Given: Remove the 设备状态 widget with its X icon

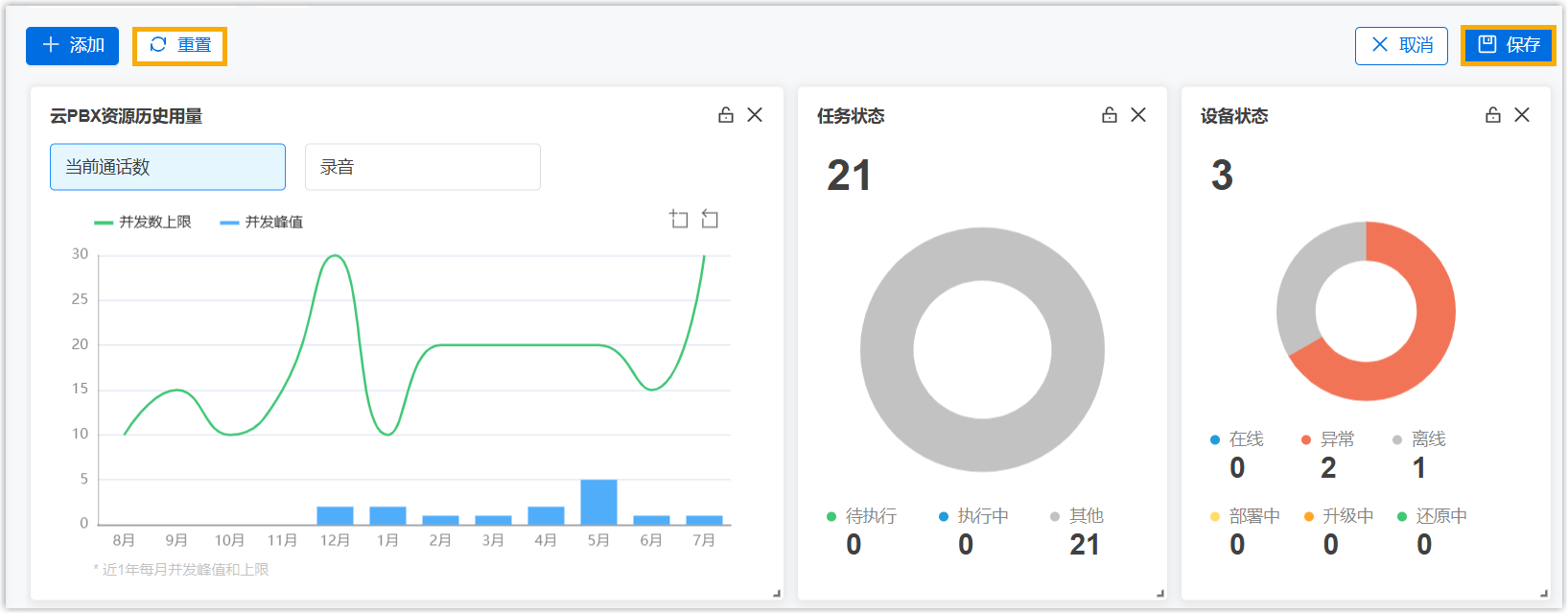Looking at the screenshot, I should pyautogui.click(x=1522, y=115).
